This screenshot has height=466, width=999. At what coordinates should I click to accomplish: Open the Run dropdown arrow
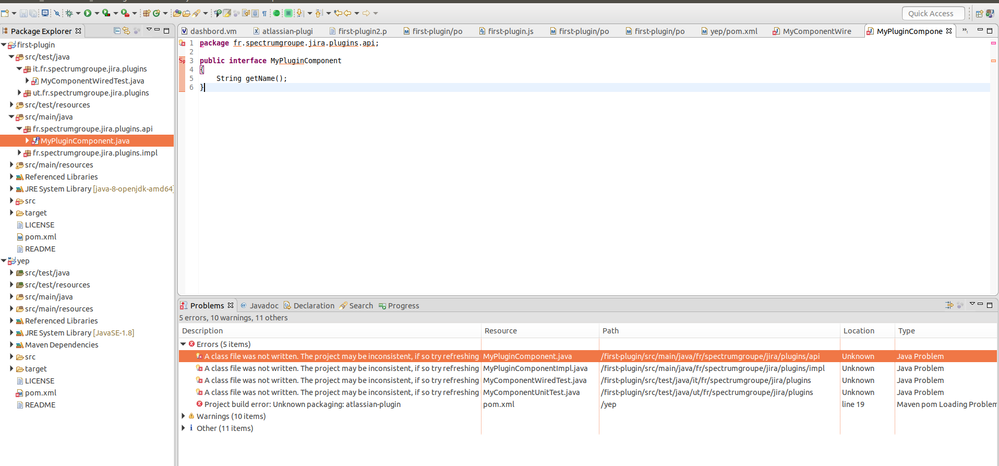tap(97, 13)
